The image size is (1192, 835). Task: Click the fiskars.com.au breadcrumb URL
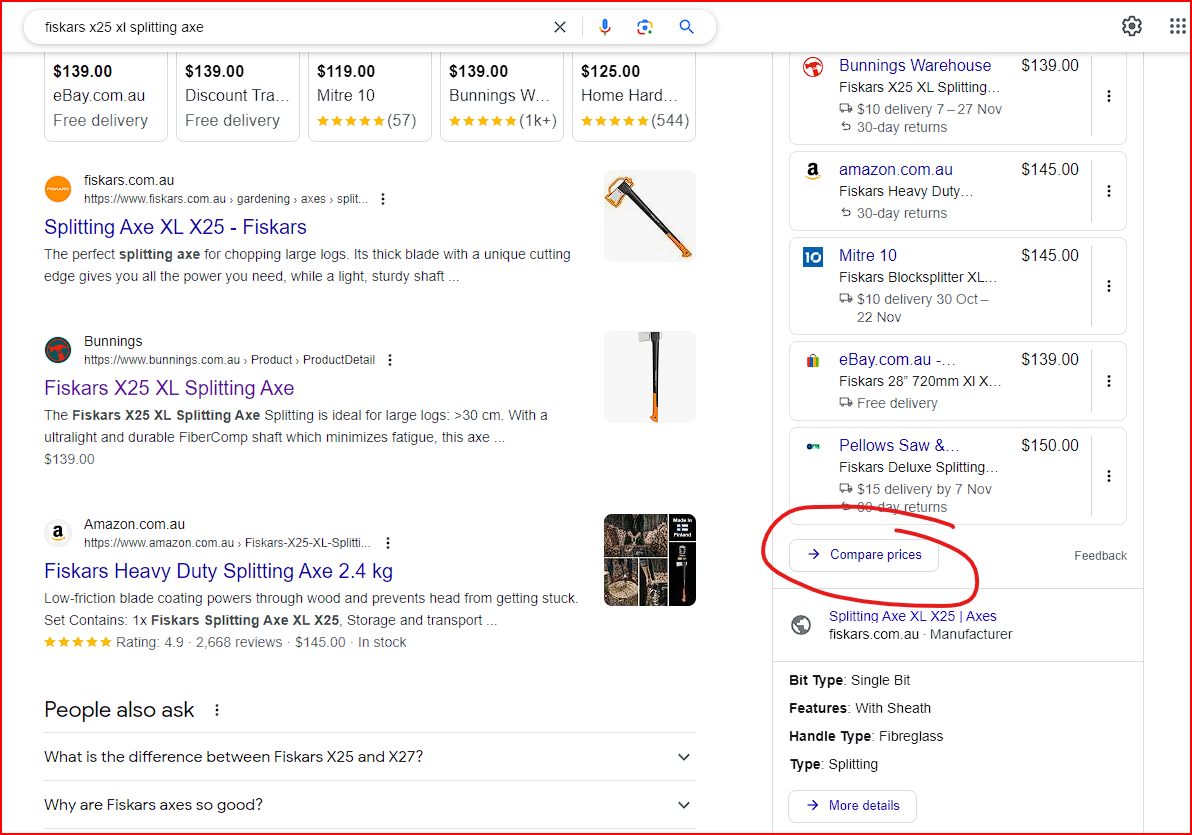[x=226, y=199]
